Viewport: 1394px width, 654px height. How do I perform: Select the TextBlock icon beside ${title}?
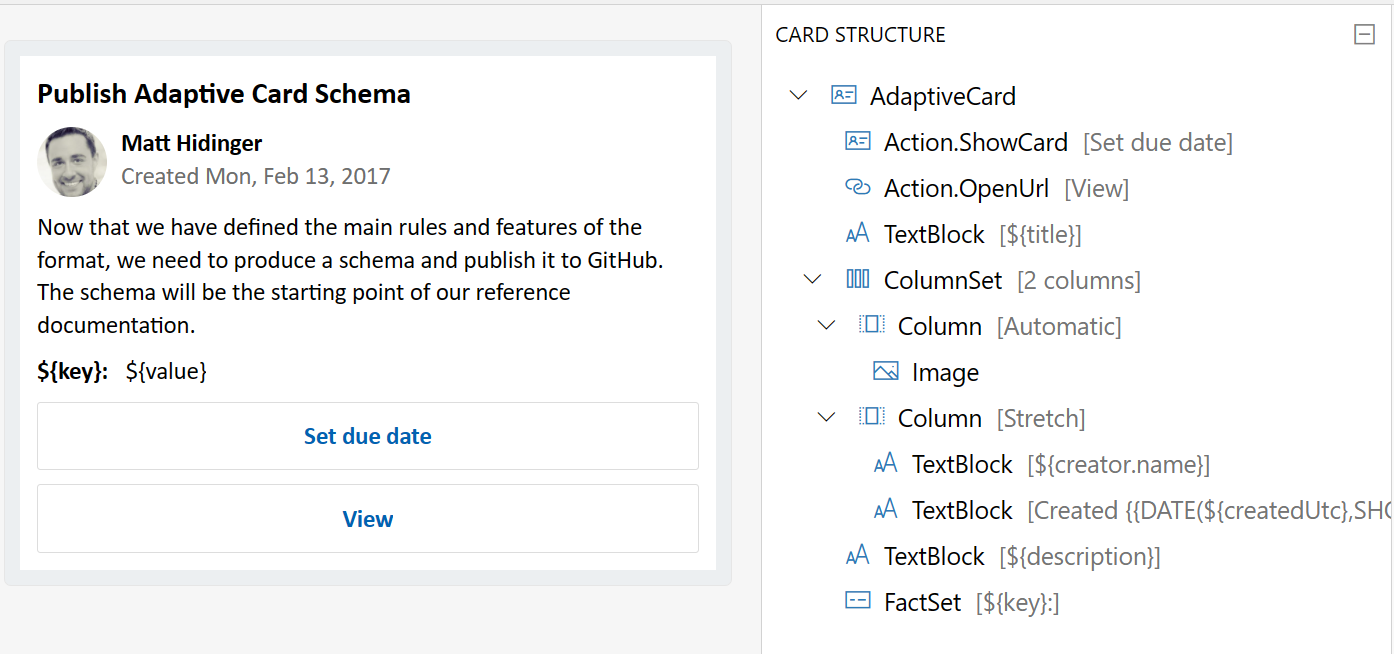(857, 233)
